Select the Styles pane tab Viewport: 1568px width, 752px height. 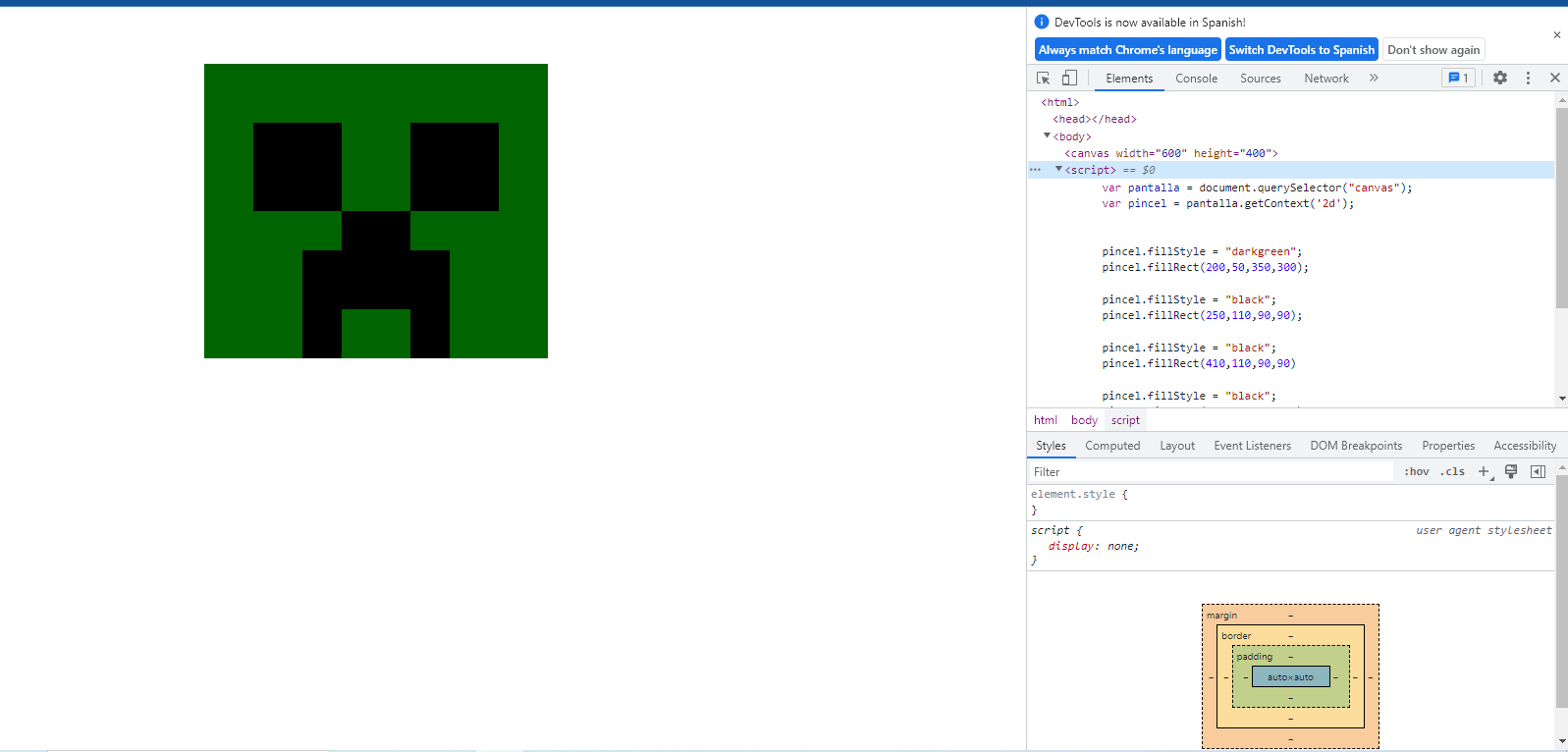click(1051, 446)
